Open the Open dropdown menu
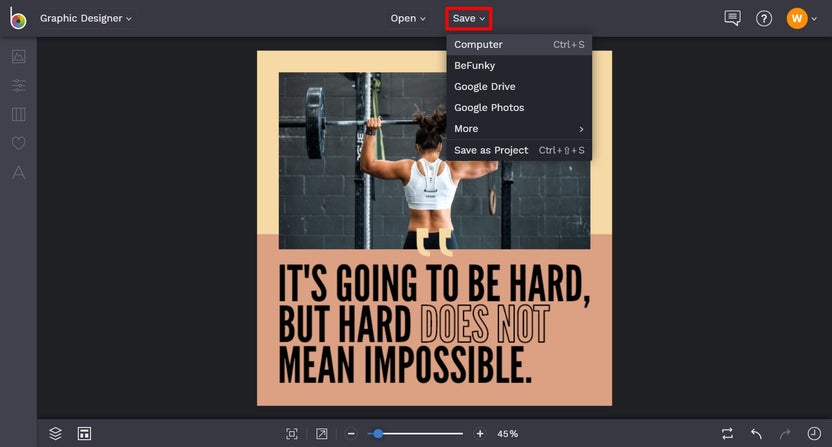Image resolution: width=832 pixels, height=447 pixels. [x=408, y=19]
